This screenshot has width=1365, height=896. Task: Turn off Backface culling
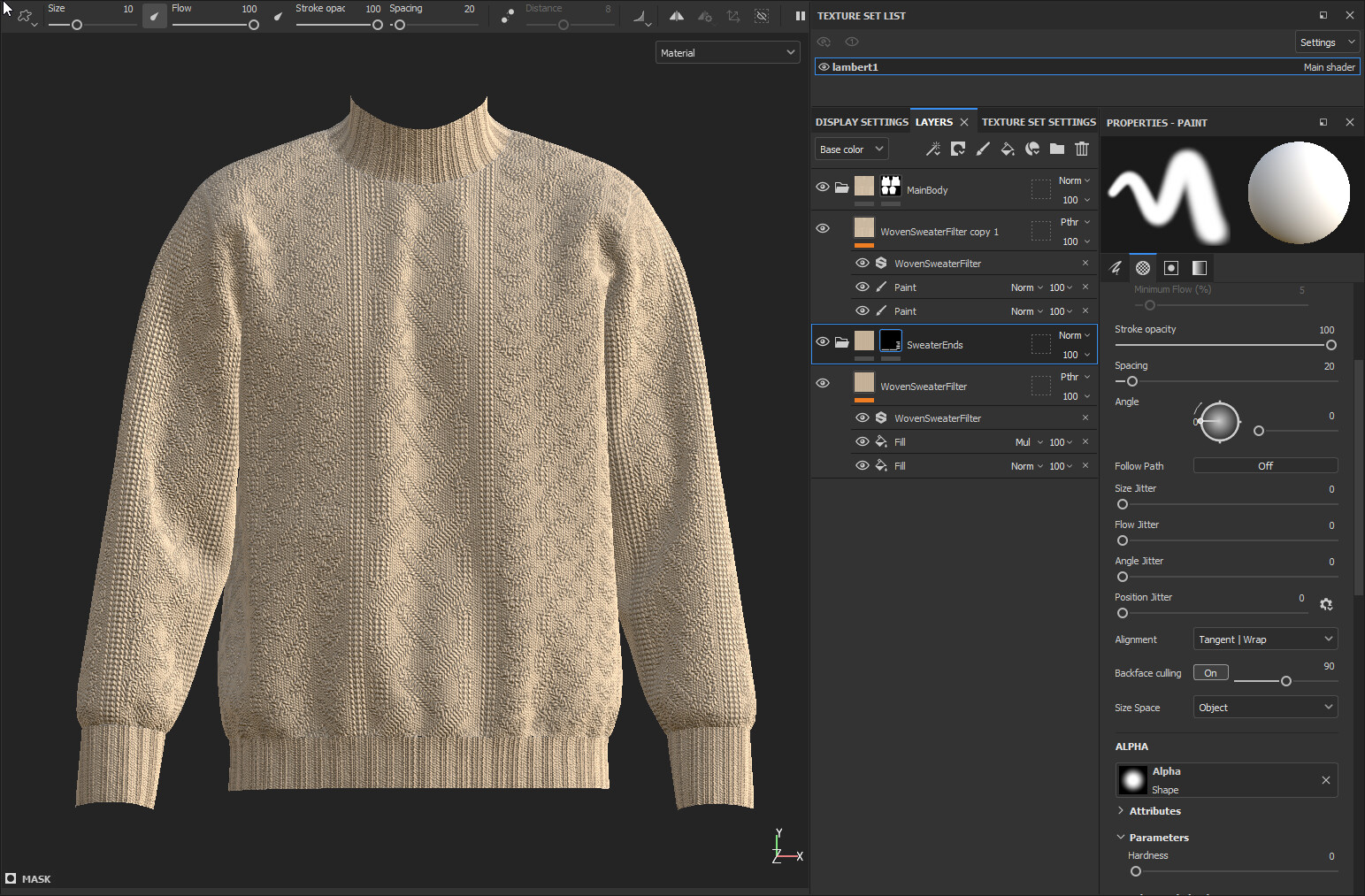[x=1210, y=671]
